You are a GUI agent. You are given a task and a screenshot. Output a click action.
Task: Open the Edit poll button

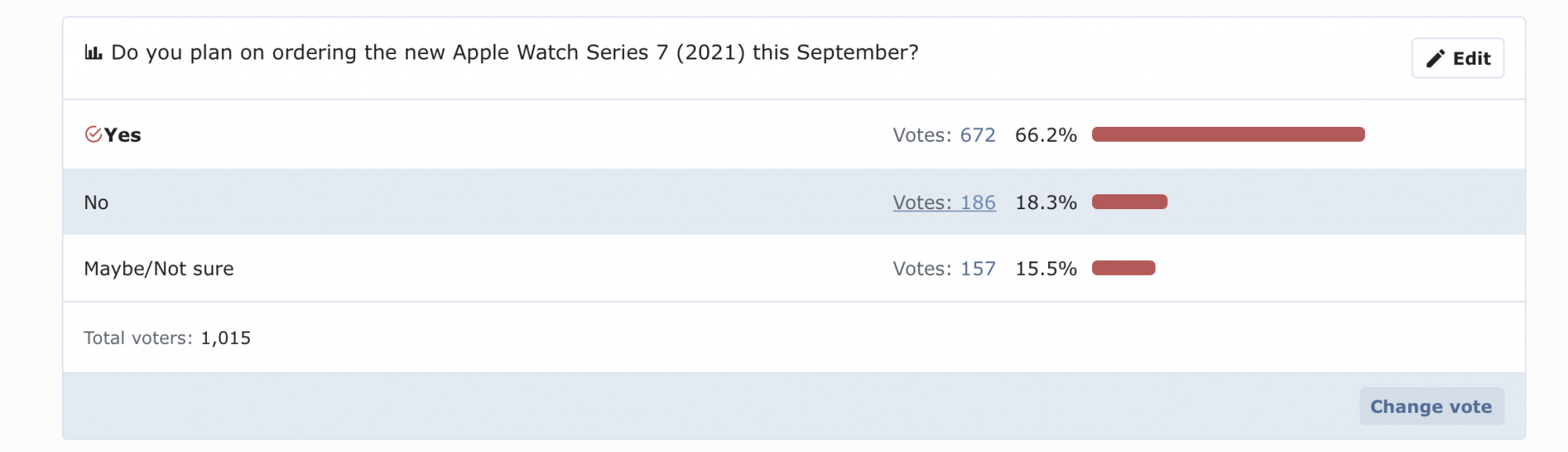(1457, 58)
